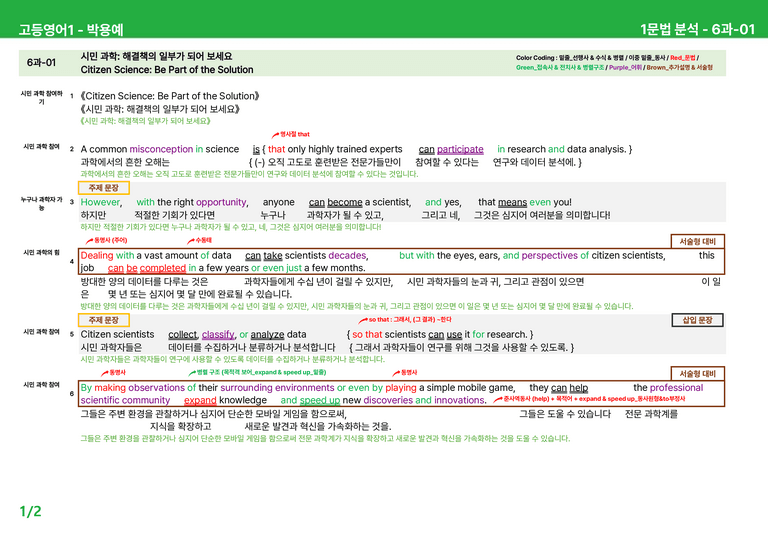Click the "서술형 대비" tag above sentence 6
This screenshot has width=768, height=543.
coord(697,374)
